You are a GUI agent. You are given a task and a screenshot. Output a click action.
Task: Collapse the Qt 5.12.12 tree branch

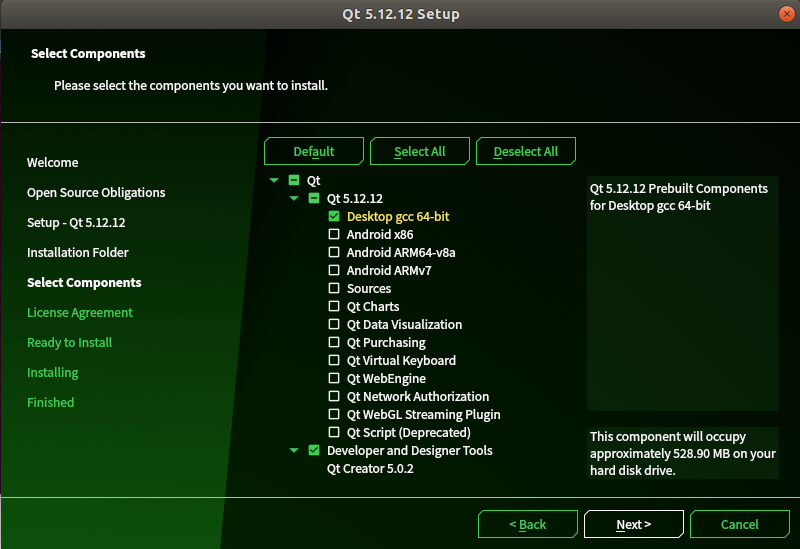pyautogui.click(x=294, y=198)
